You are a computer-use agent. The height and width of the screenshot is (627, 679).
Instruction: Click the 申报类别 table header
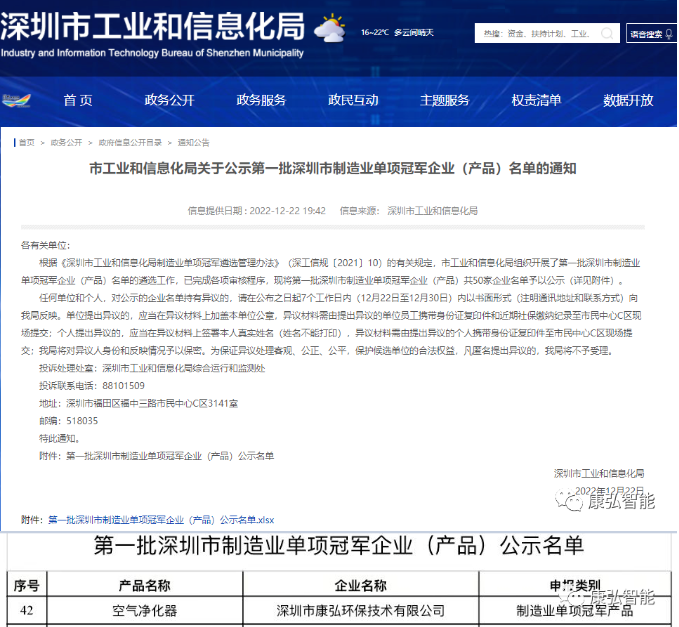tap(575, 586)
